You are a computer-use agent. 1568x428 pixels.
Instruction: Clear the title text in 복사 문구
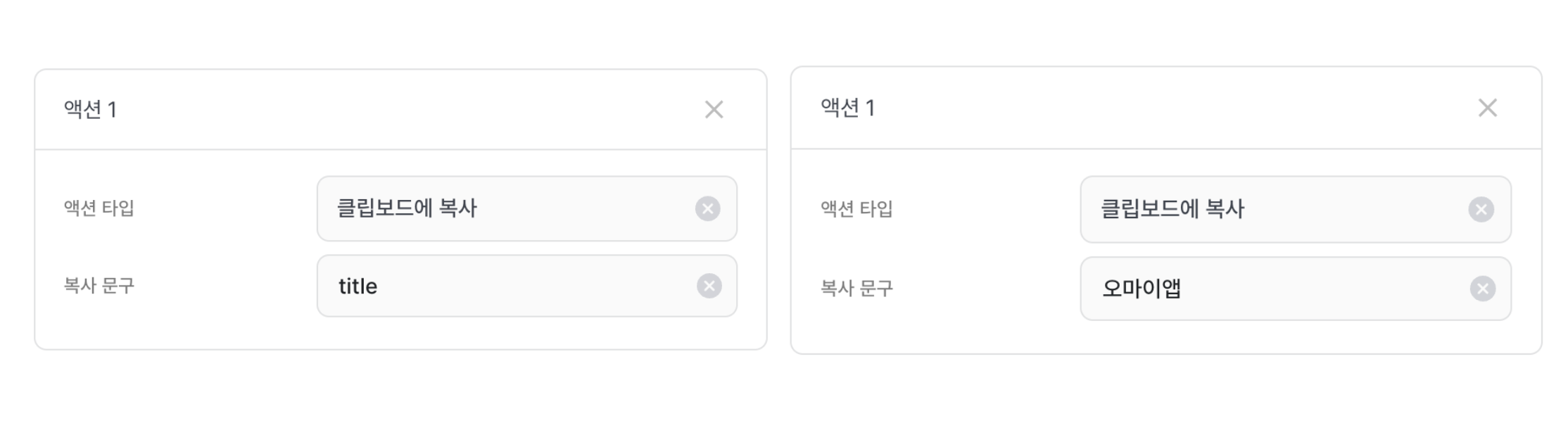[x=709, y=286]
